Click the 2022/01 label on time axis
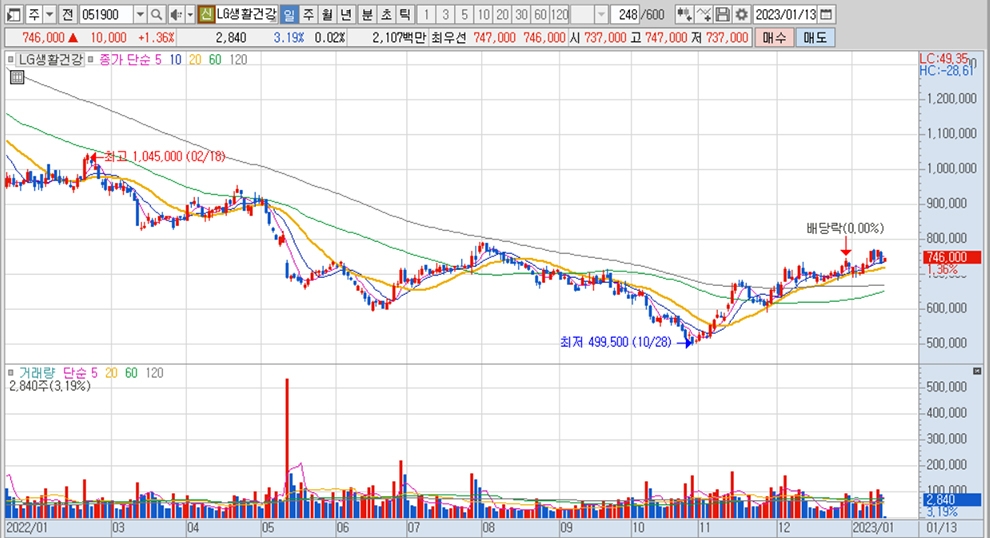The image size is (990, 538). point(27,527)
